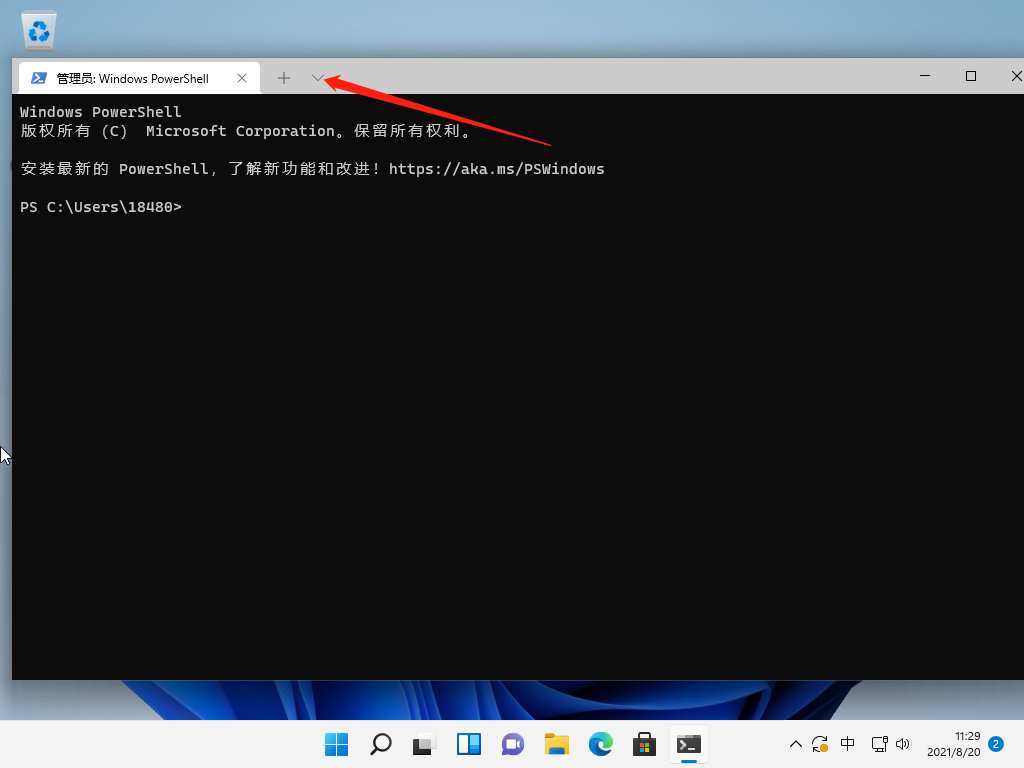Viewport: 1024px width, 768px height.
Task: Click the notification count badge
Action: tap(996, 744)
